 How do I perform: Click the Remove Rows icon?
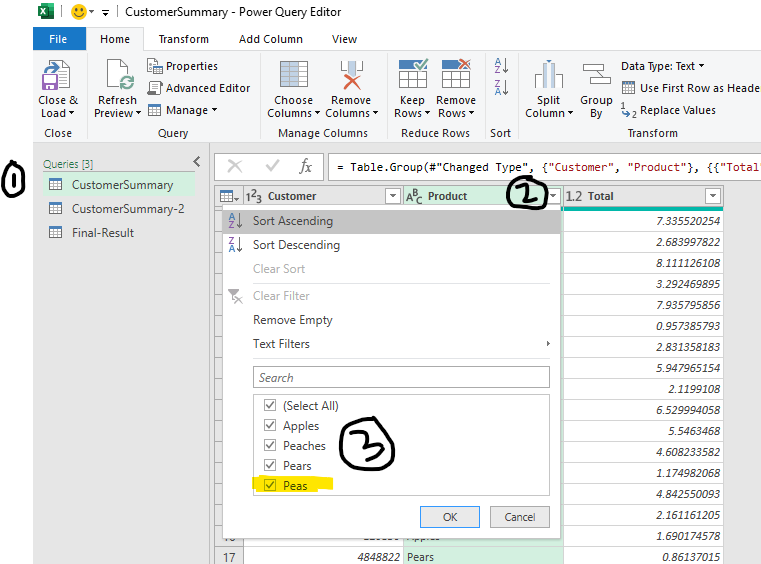coord(456,74)
